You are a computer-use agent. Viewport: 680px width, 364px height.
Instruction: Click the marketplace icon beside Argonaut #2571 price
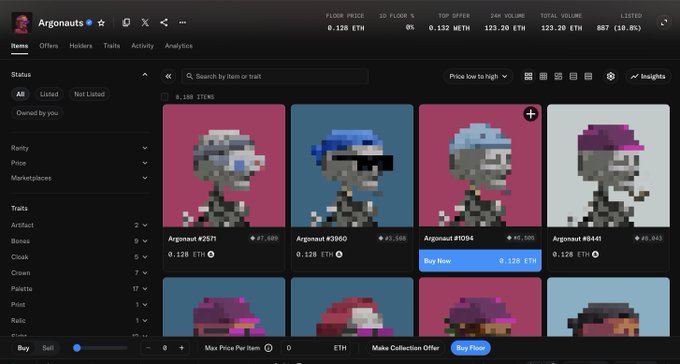click(211, 254)
